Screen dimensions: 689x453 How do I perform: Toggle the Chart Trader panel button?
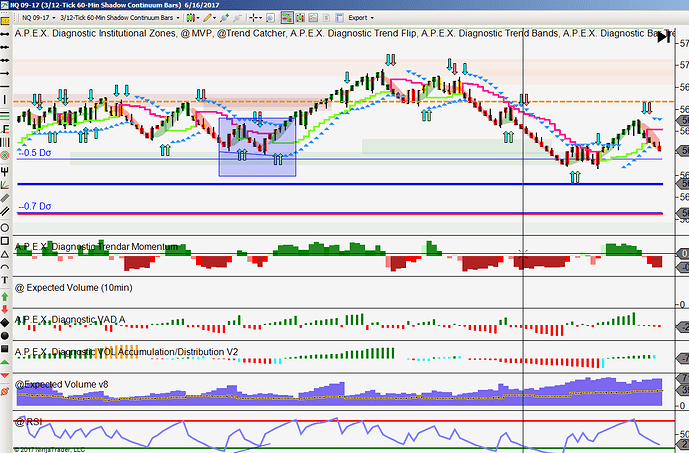click(x=287, y=18)
